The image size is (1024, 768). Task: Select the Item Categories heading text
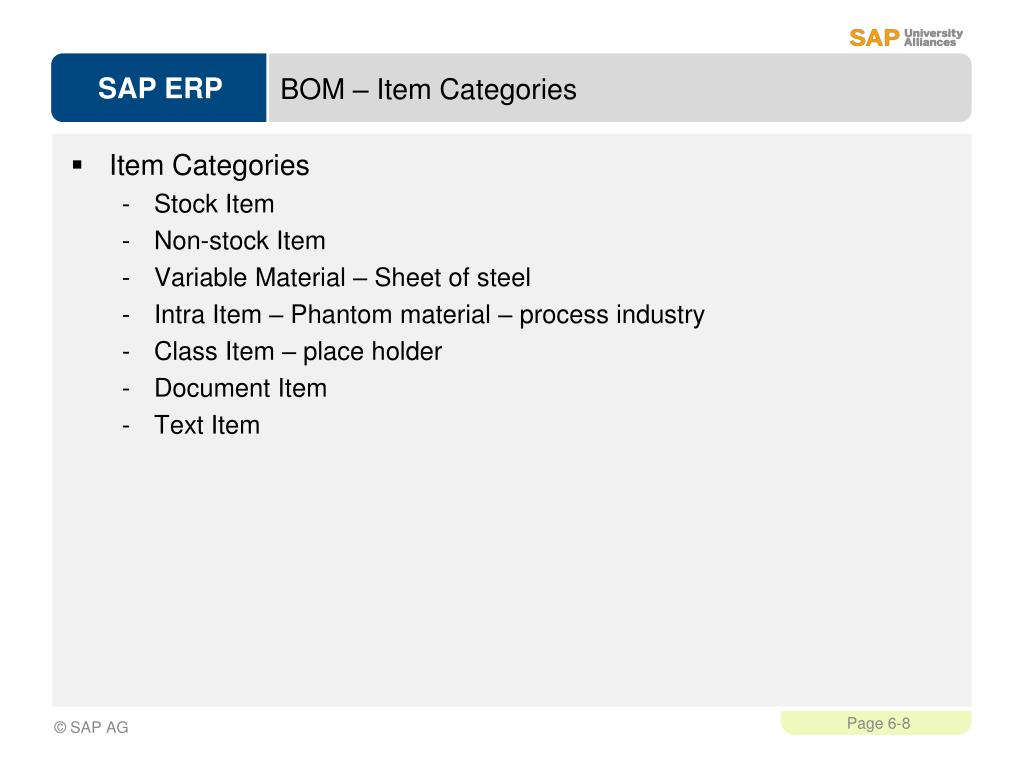point(209,165)
